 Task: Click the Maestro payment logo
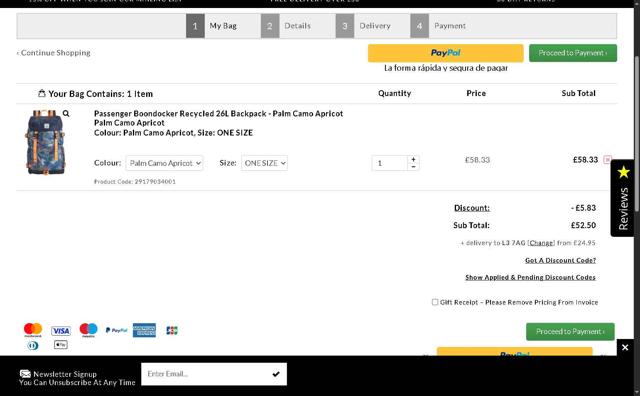[89, 330]
